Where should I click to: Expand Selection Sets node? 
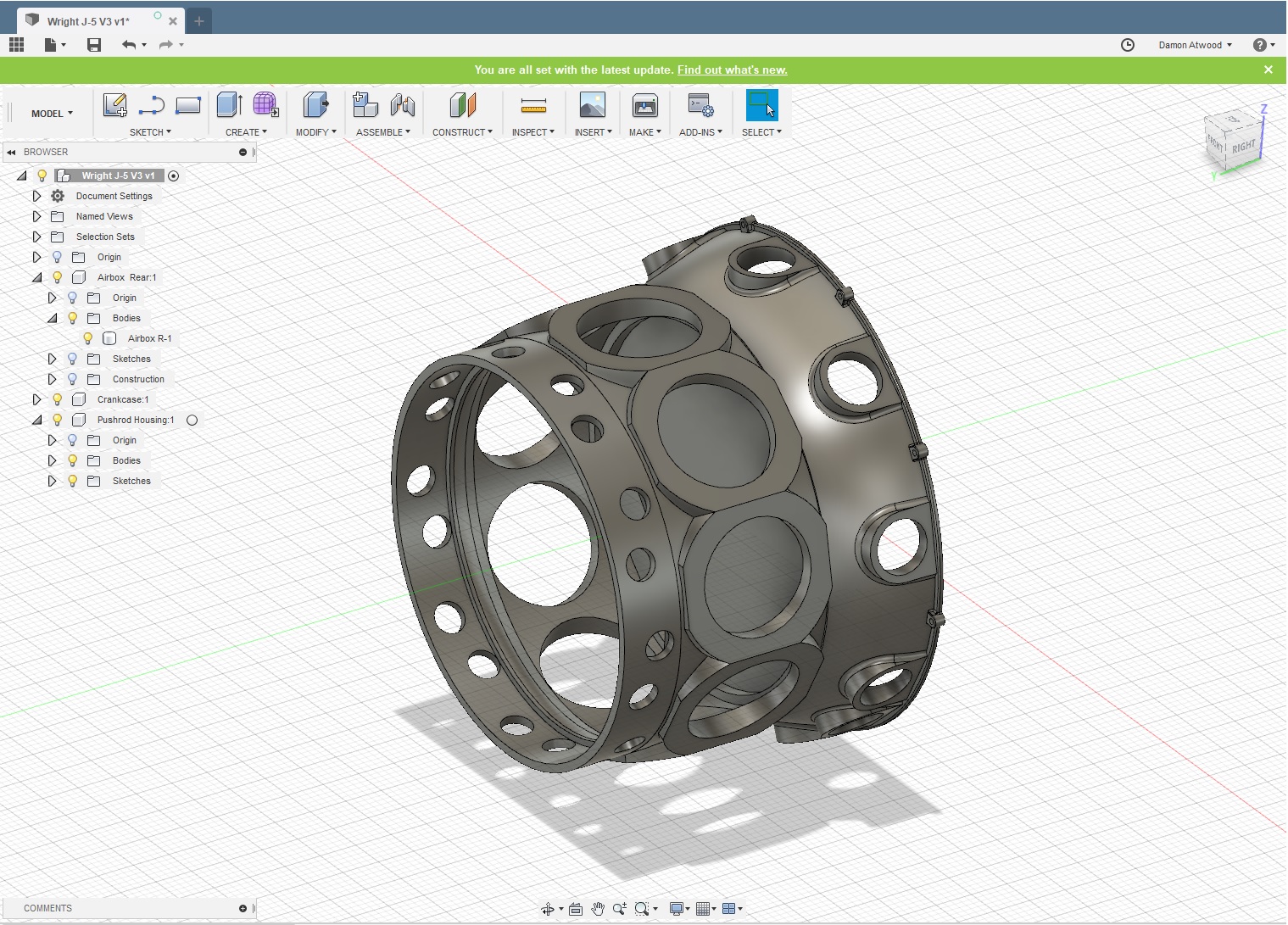36,237
